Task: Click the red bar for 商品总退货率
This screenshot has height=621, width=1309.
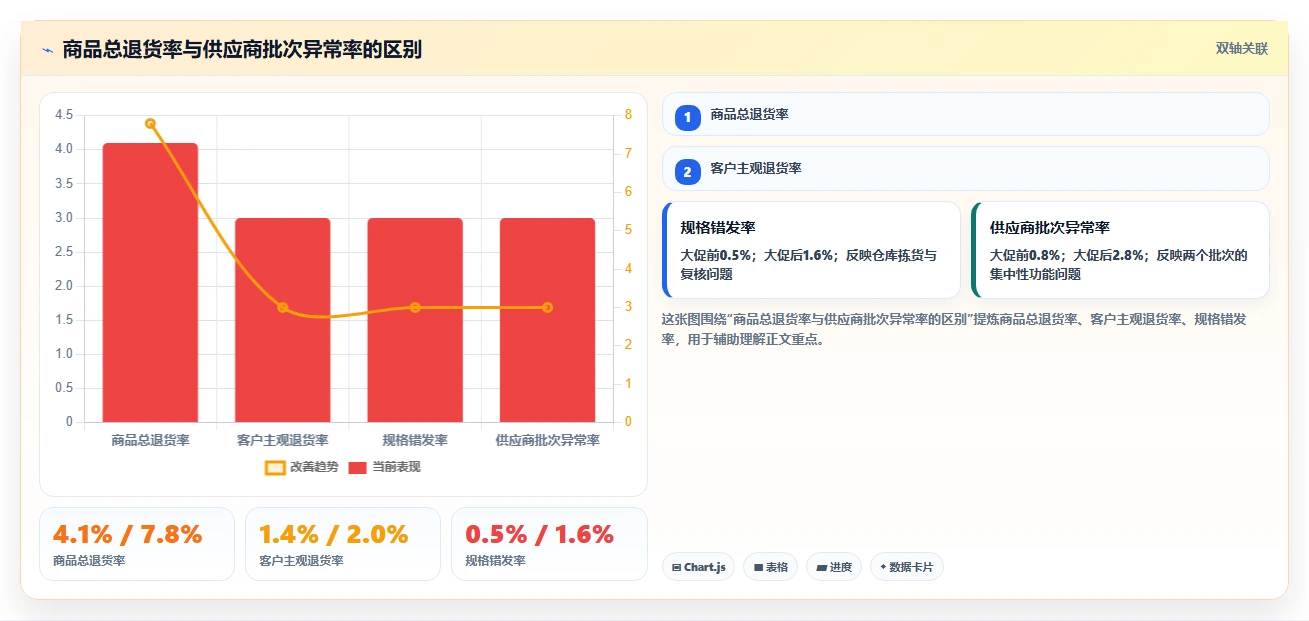Action: click(x=150, y=282)
